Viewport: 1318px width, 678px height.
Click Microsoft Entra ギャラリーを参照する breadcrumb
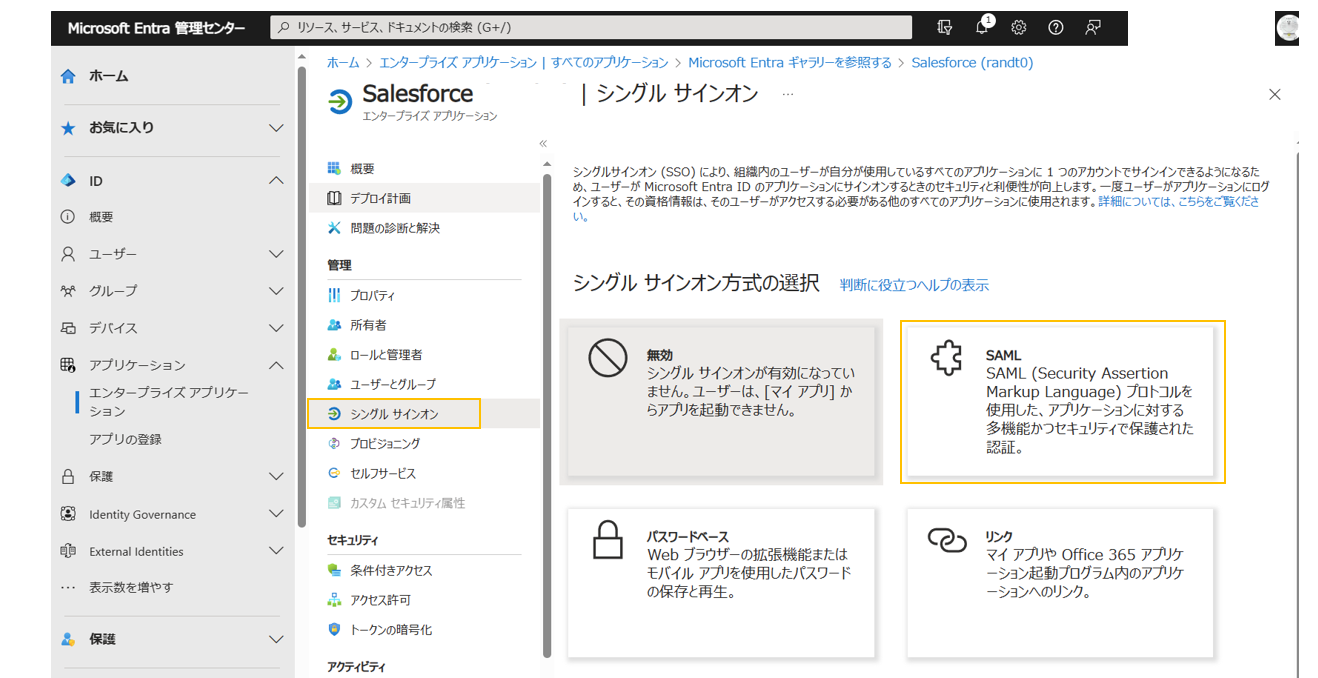[x=790, y=62]
